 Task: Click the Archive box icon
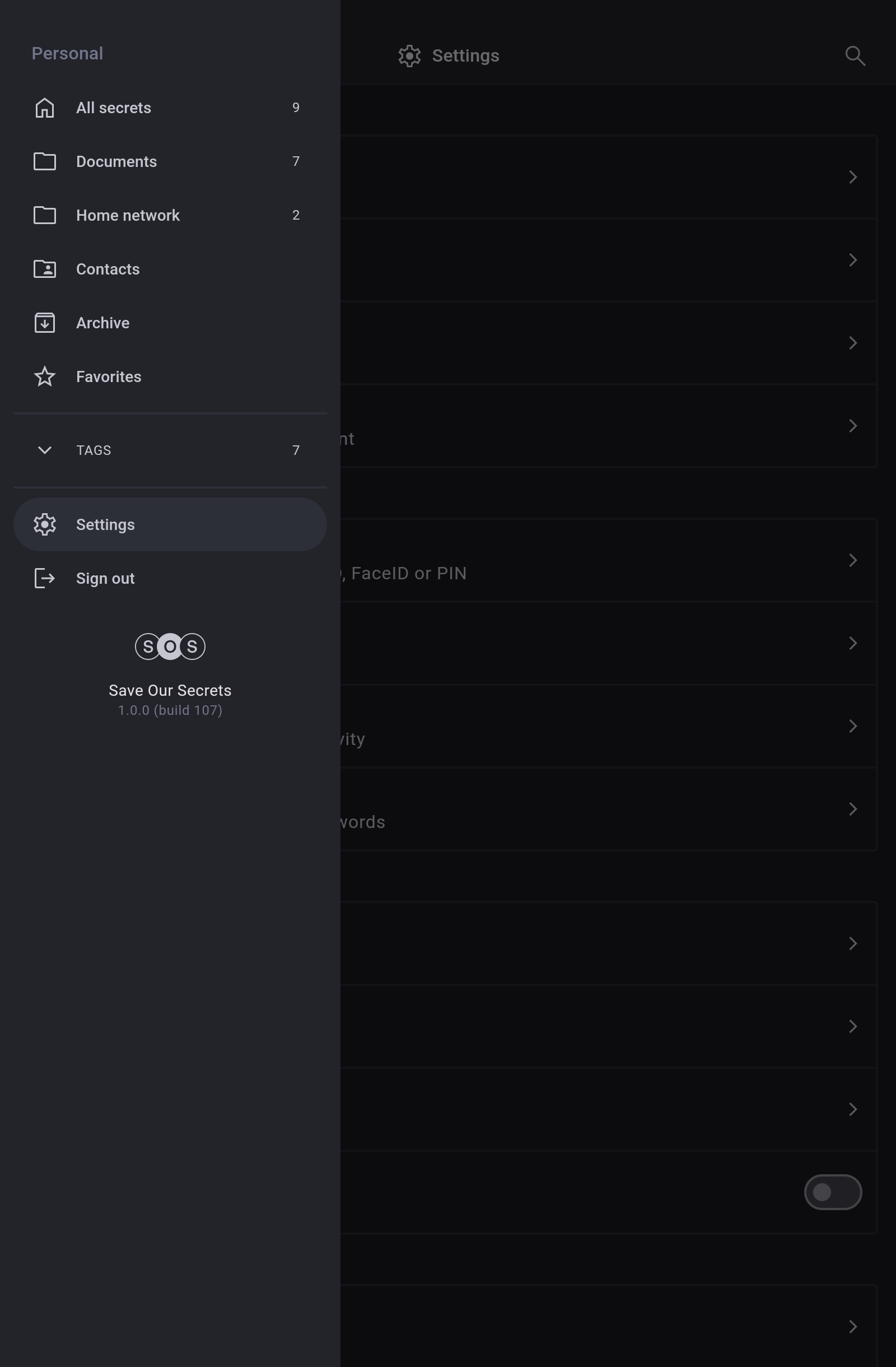(x=45, y=323)
